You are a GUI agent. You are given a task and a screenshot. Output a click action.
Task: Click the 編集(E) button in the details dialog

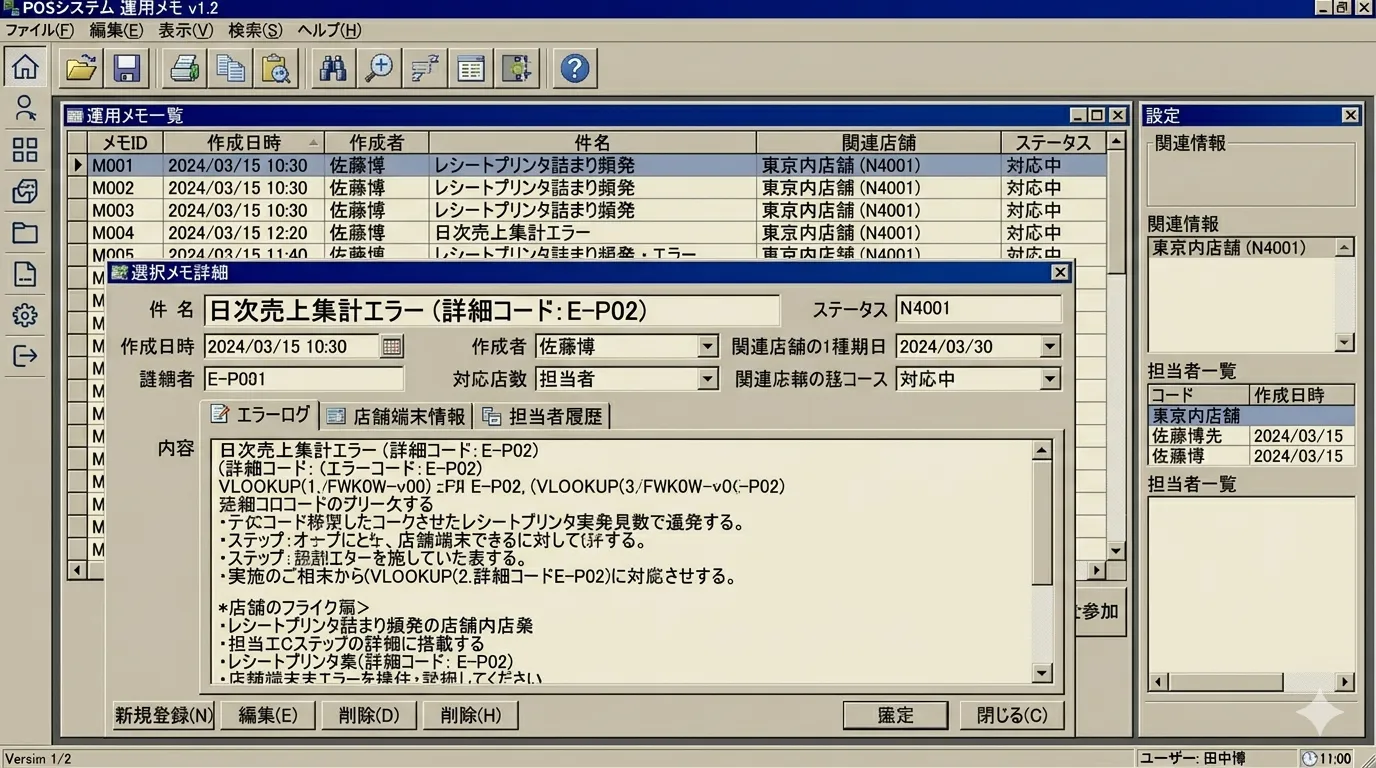(268, 715)
